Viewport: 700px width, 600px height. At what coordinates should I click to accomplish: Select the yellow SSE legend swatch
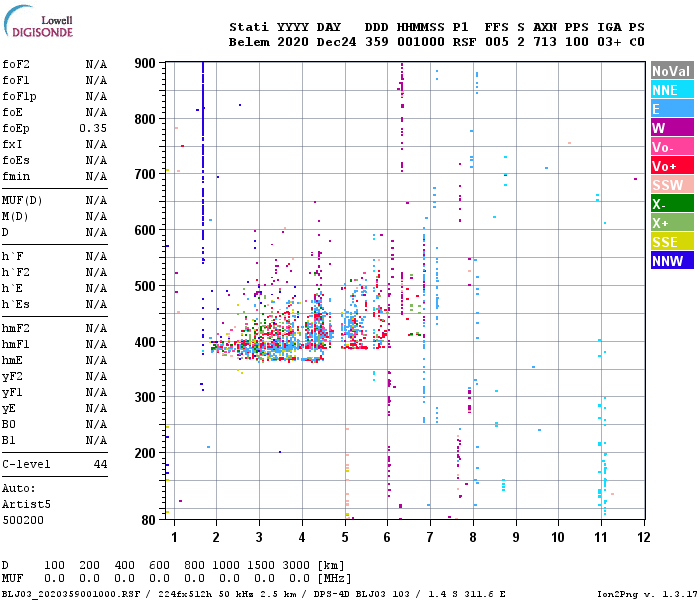[x=672, y=242]
